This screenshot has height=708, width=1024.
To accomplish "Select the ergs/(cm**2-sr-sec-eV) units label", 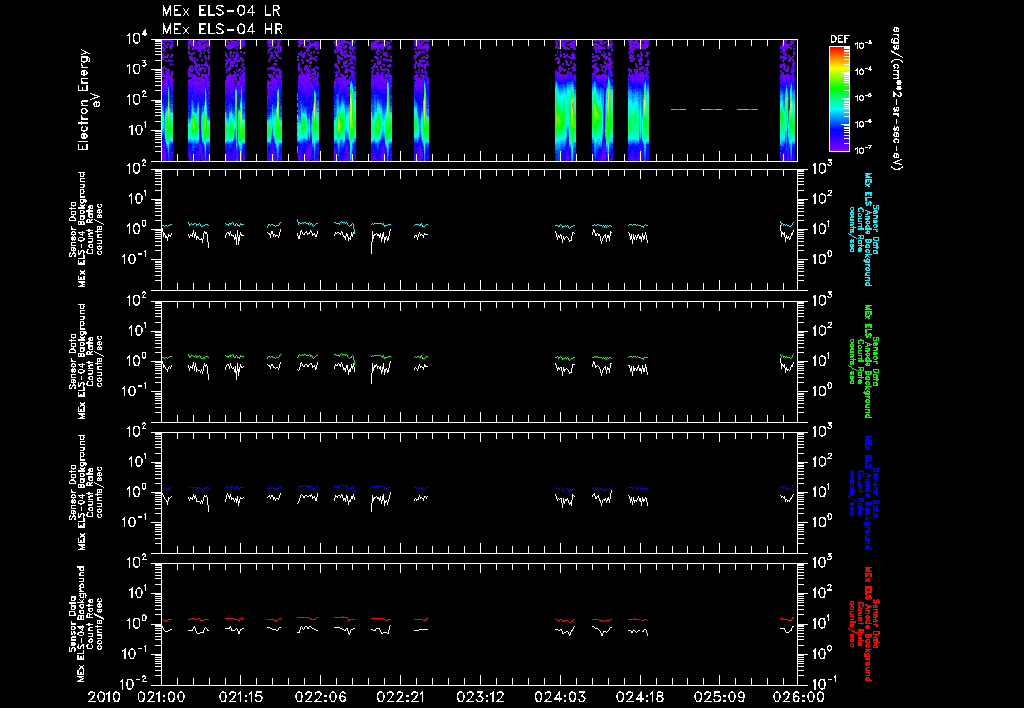I will pos(896,99).
